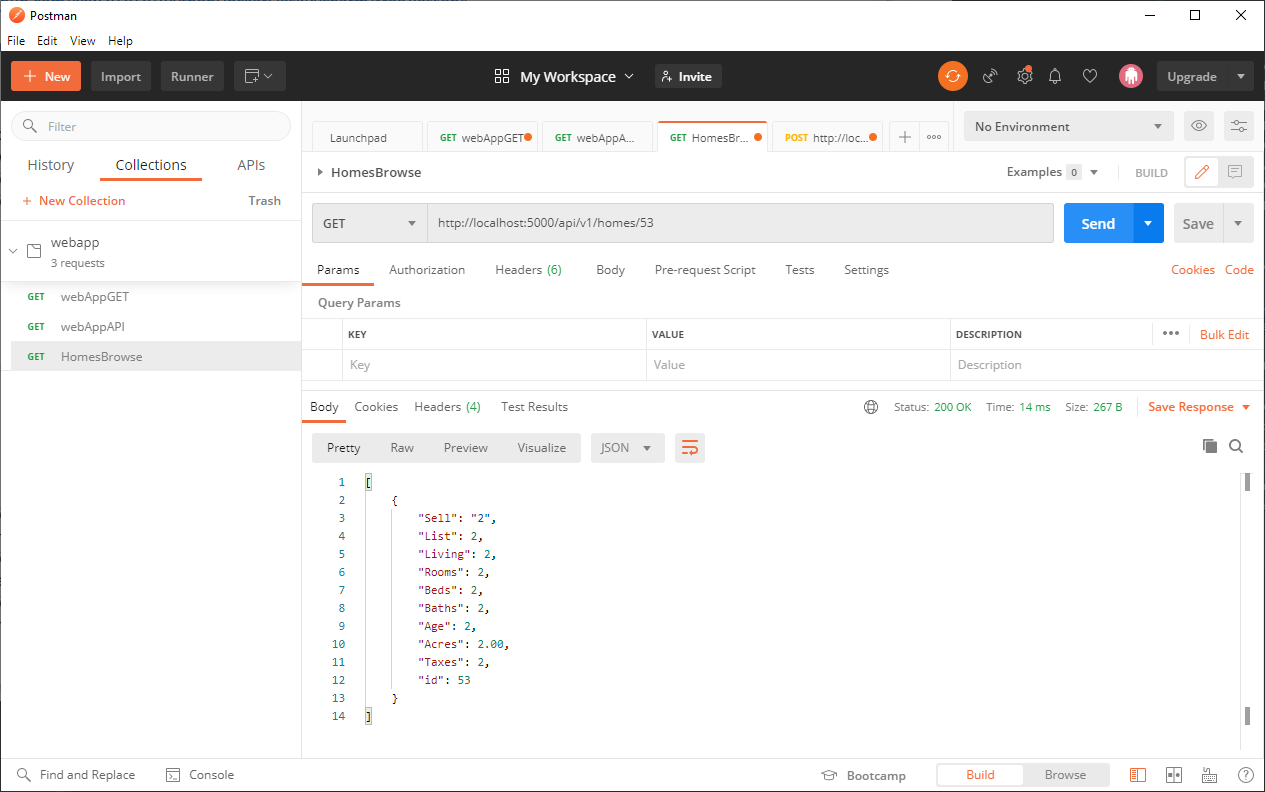Open Bootcamp in the status bar
This screenshot has width=1265, height=792.
(x=863, y=775)
